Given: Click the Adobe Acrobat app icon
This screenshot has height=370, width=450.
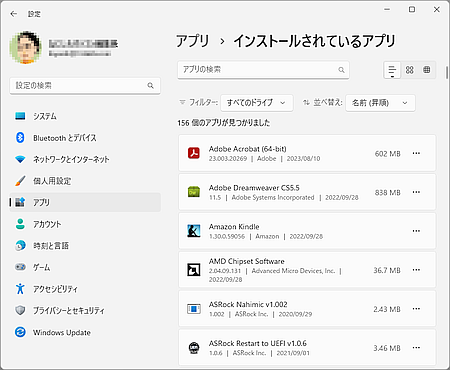Looking at the screenshot, I should click(194, 153).
